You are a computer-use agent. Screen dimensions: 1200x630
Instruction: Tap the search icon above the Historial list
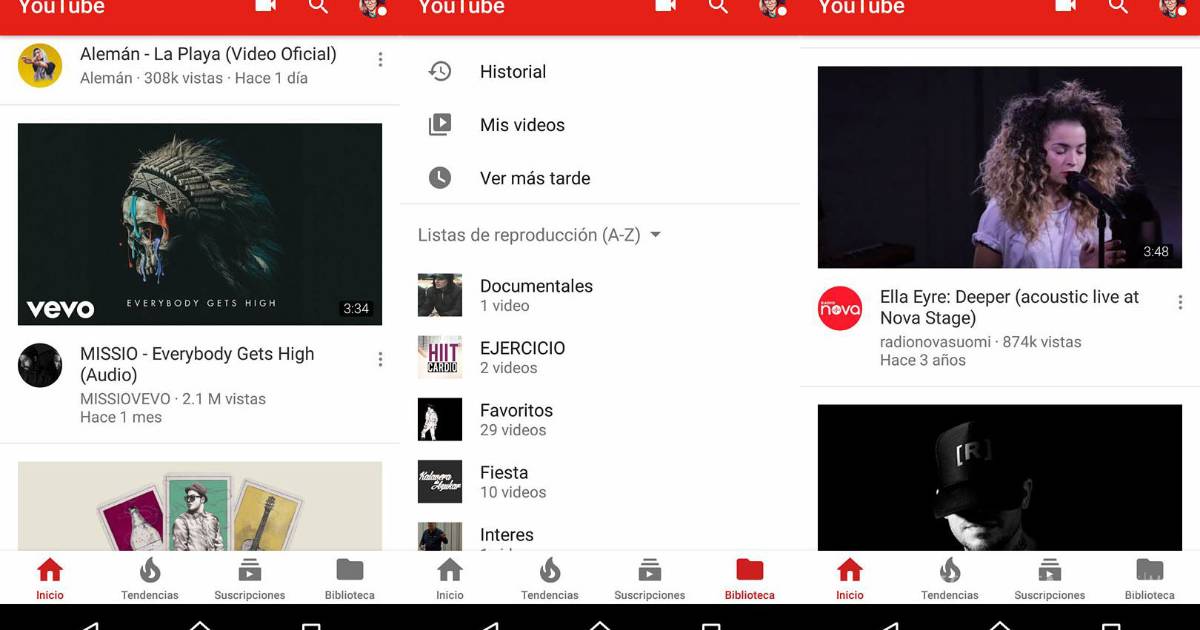click(718, 8)
